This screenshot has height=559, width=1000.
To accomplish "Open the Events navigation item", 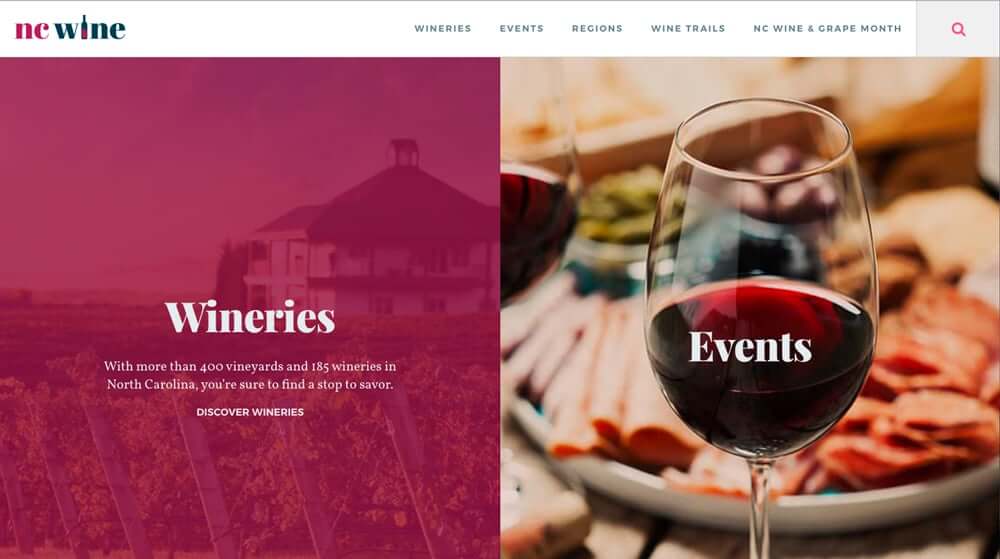I will click(521, 29).
